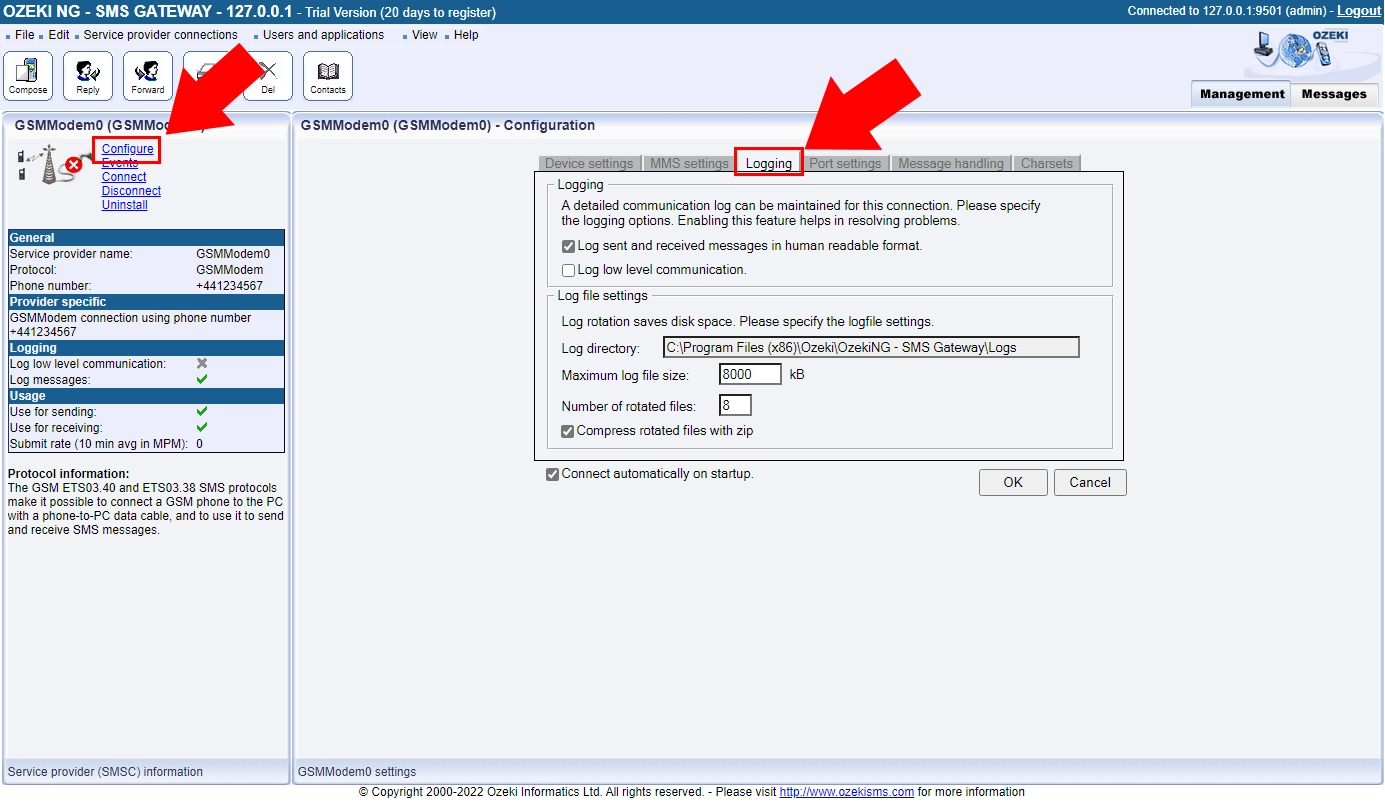
Task: Click the Configure link
Action: 128,149
